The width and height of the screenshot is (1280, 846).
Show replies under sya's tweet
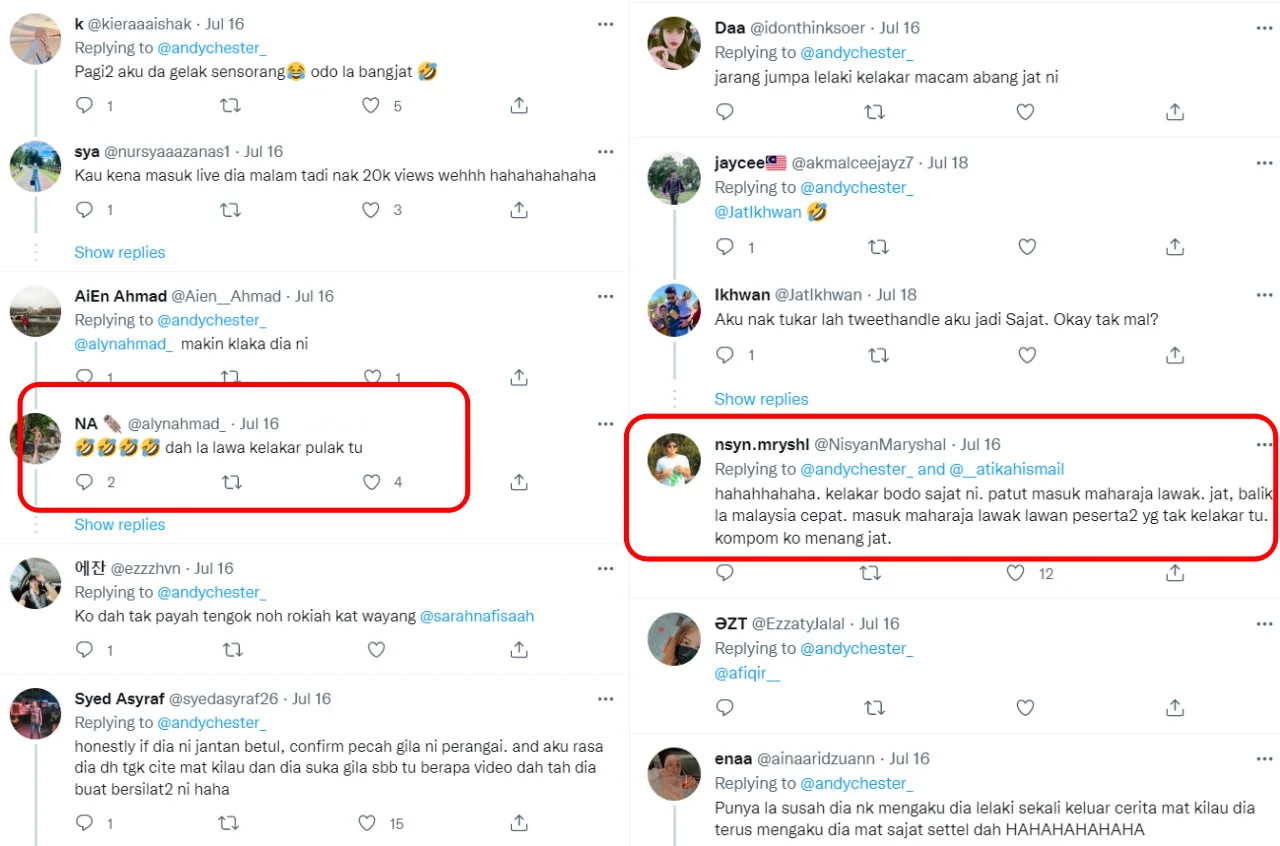point(120,252)
